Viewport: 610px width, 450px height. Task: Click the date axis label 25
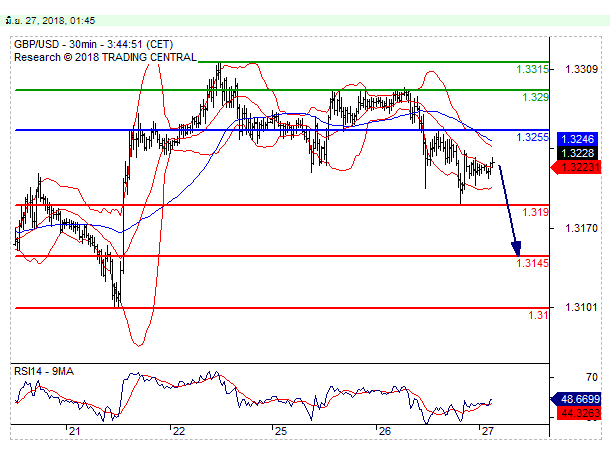click(280, 431)
